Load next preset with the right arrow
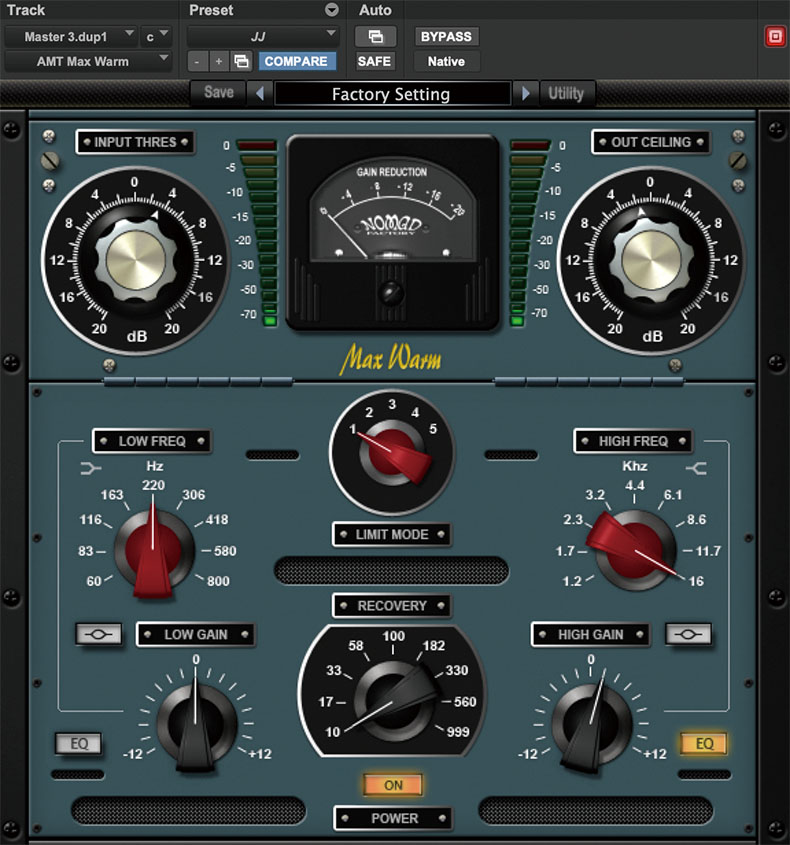This screenshot has width=790, height=845. pos(525,94)
